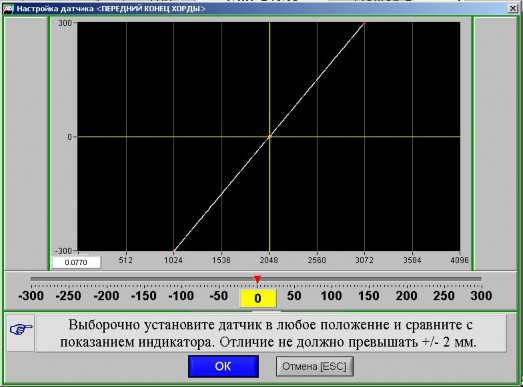Screen dimensions: 523x387
Task: Click the 50 scale label
Action: 294,296
